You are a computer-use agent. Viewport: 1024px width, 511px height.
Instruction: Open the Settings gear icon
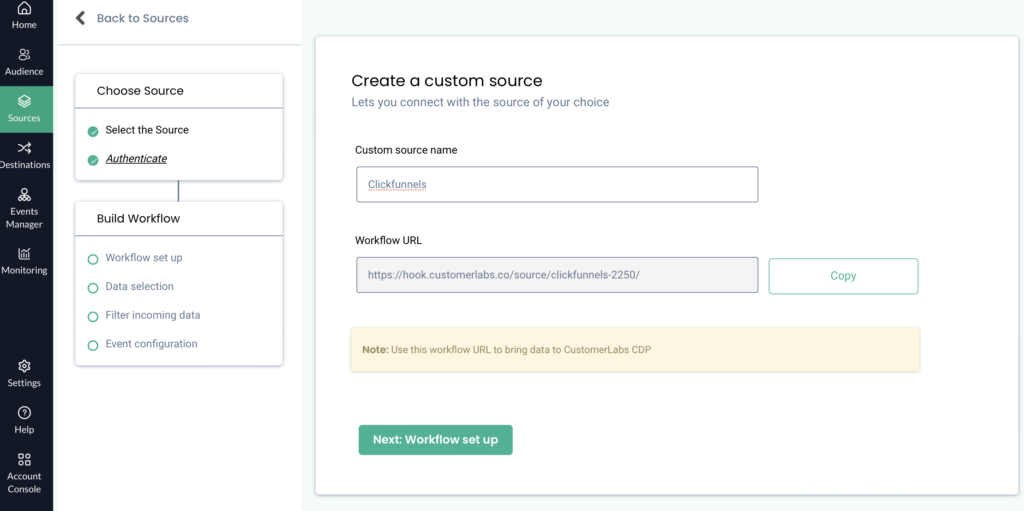tap(24, 366)
